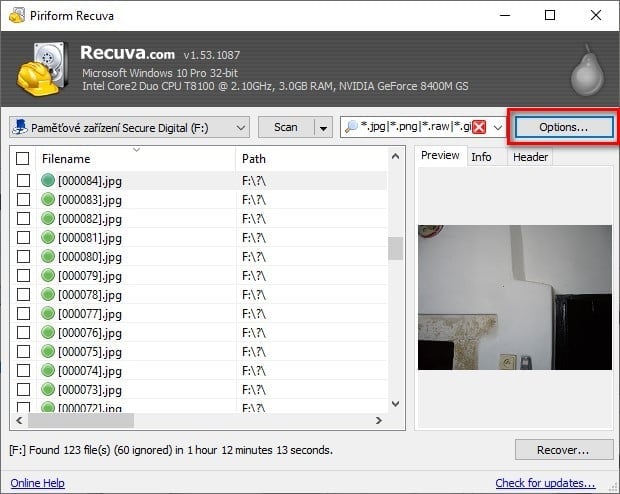Click the green status dot for [000079].jpg
Image resolution: width=620 pixels, height=494 pixels.
click(48, 275)
